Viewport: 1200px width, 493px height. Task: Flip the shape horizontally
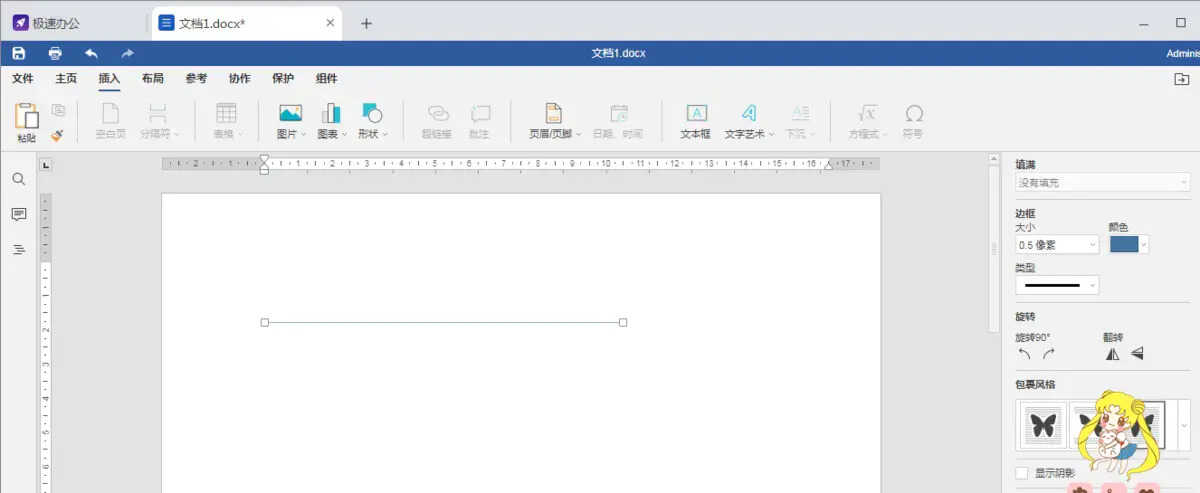coord(1112,353)
